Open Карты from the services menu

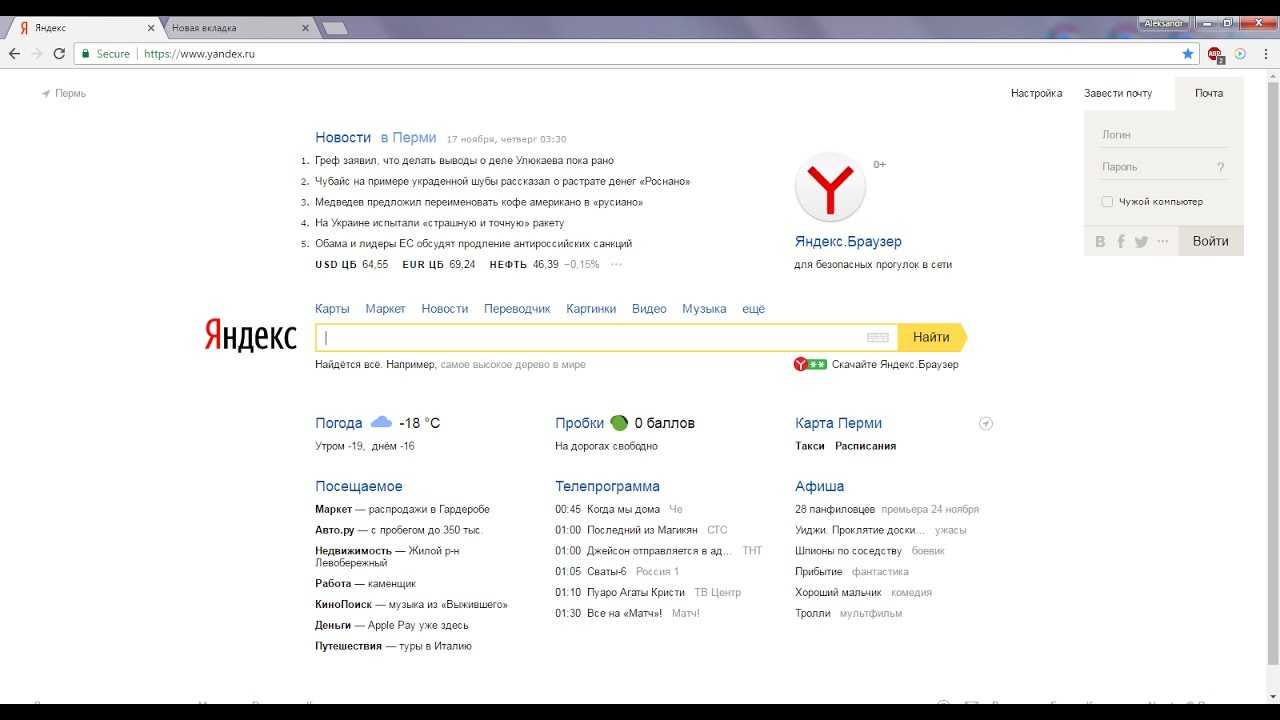[x=332, y=309]
